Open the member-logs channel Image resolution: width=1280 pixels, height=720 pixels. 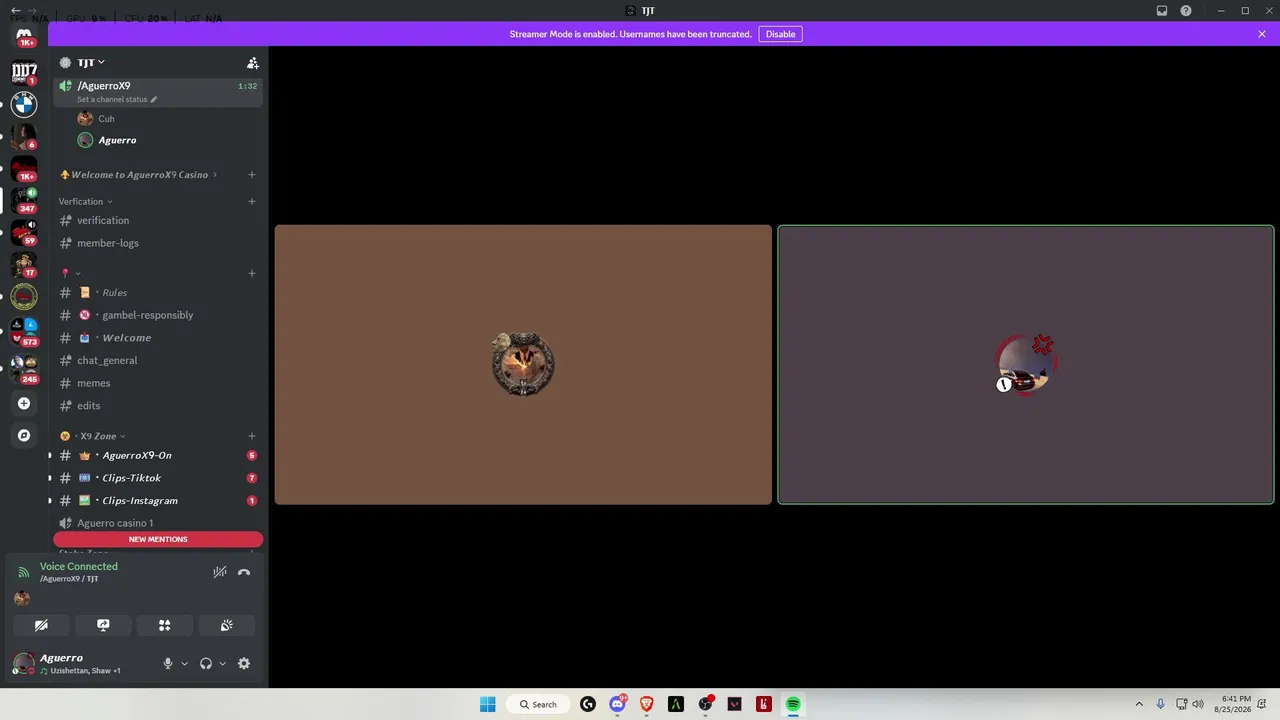(158, 243)
